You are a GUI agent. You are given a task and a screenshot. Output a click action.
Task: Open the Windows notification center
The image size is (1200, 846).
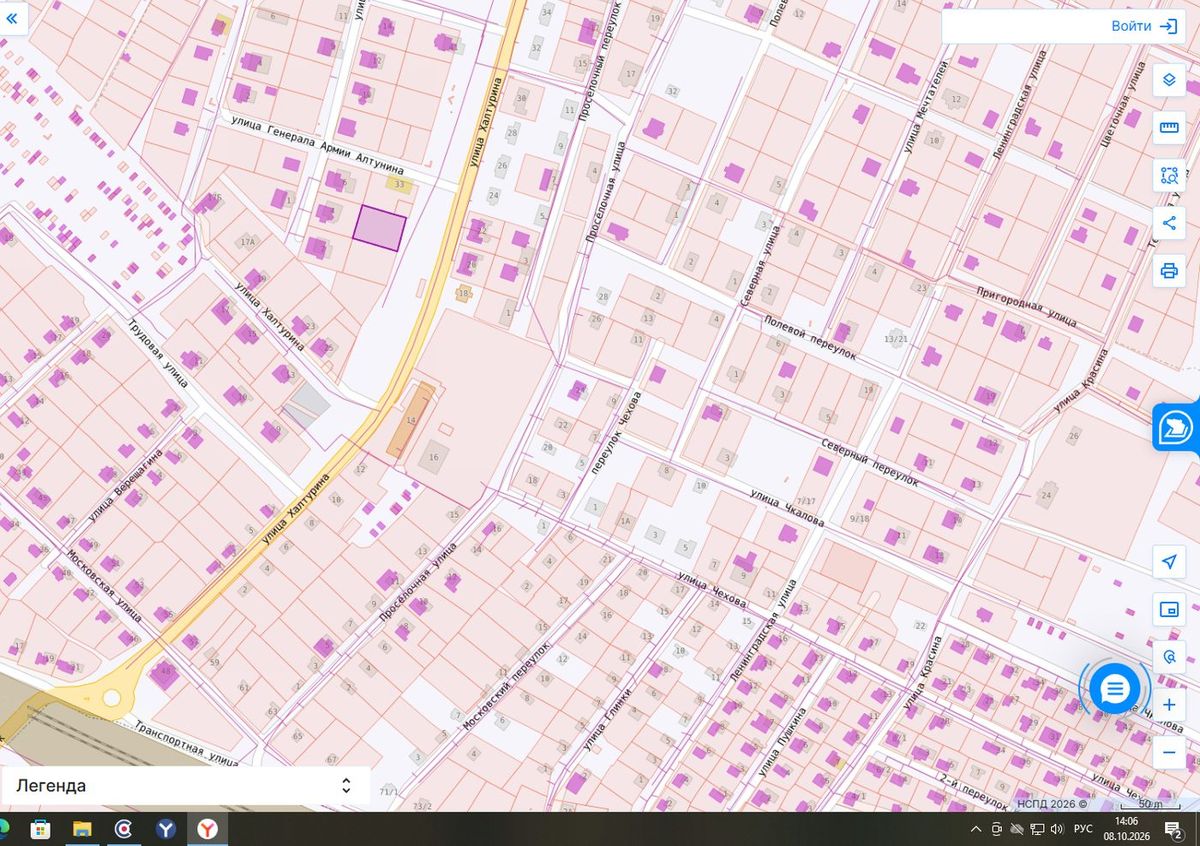coord(1175,829)
